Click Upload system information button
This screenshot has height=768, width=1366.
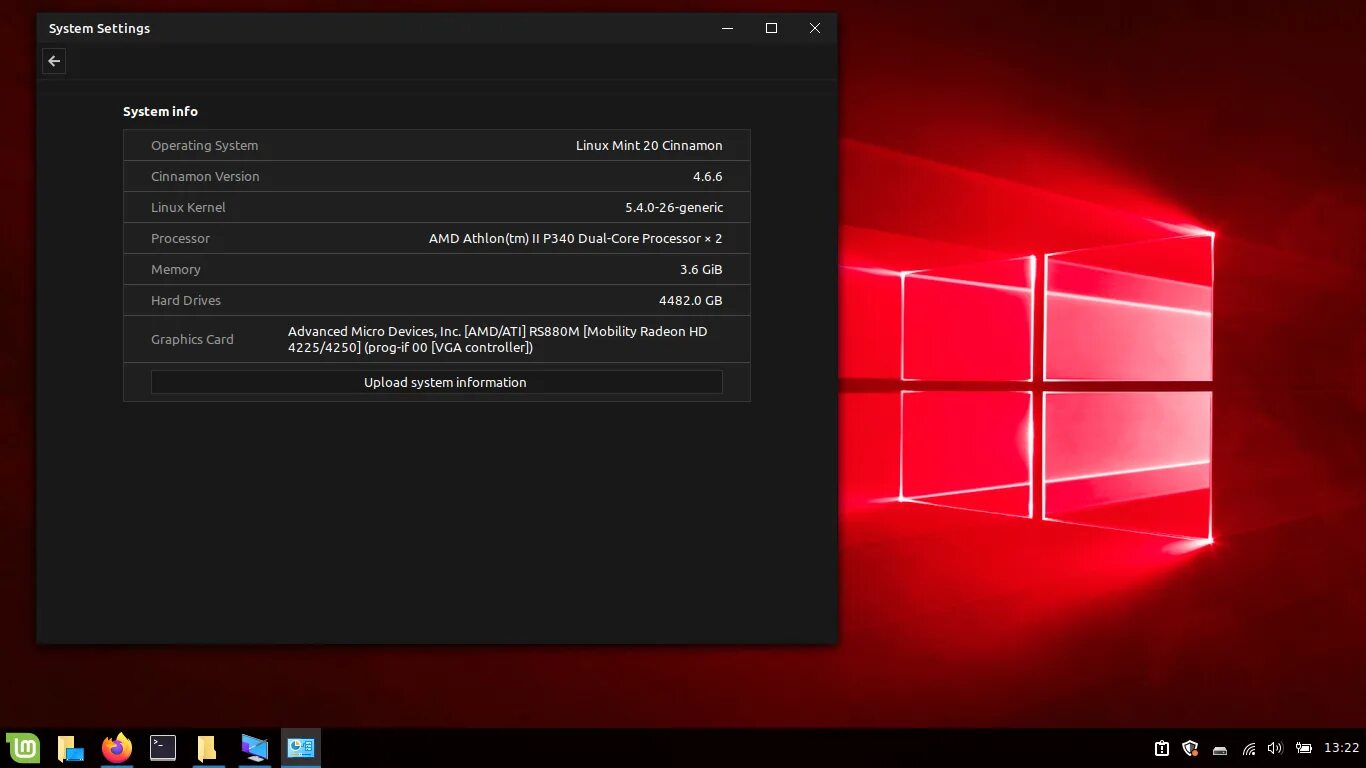click(x=436, y=382)
